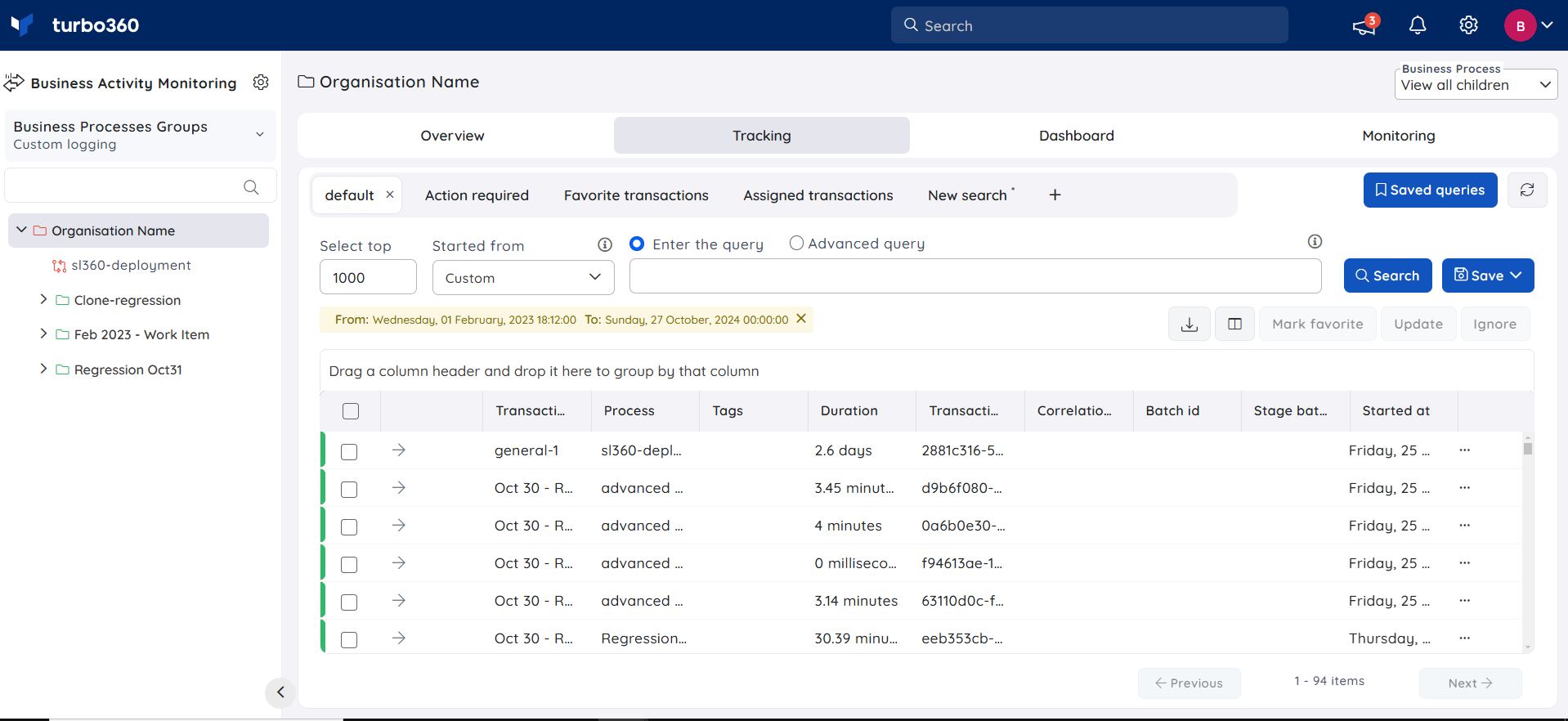Open the Save button dropdown
Image resolution: width=1568 pixels, height=721 pixels.
1488,275
